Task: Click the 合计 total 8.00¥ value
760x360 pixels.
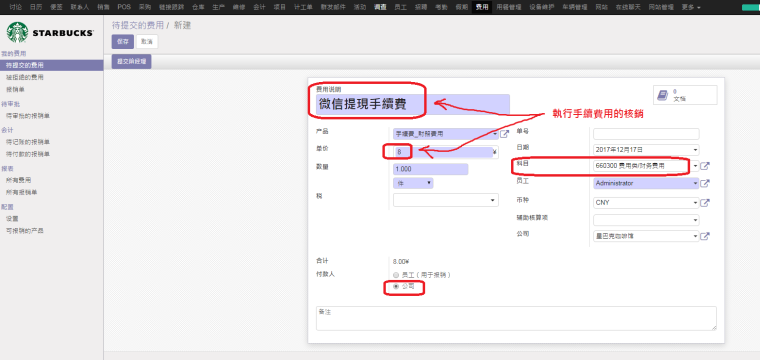Action: (x=401, y=262)
